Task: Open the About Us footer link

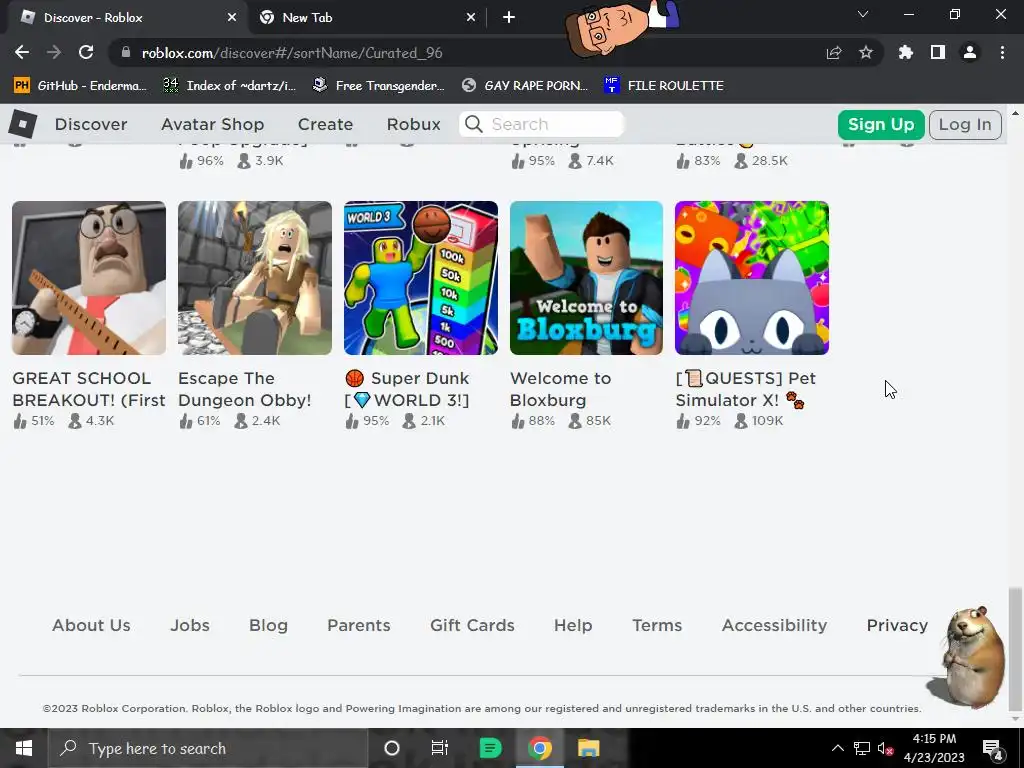Action: 91,625
